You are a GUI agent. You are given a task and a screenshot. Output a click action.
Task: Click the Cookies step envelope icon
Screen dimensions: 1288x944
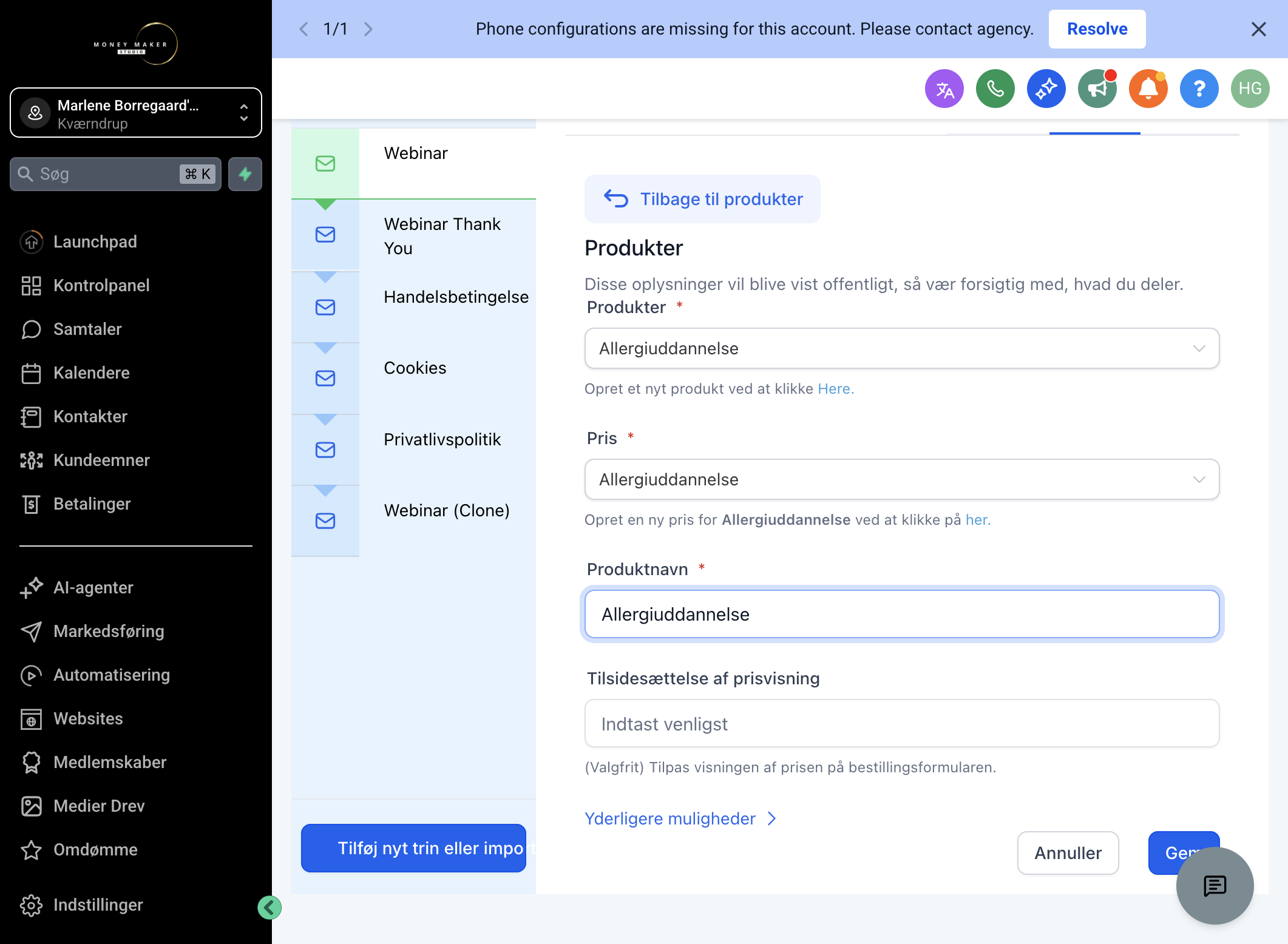click(325, 379)
